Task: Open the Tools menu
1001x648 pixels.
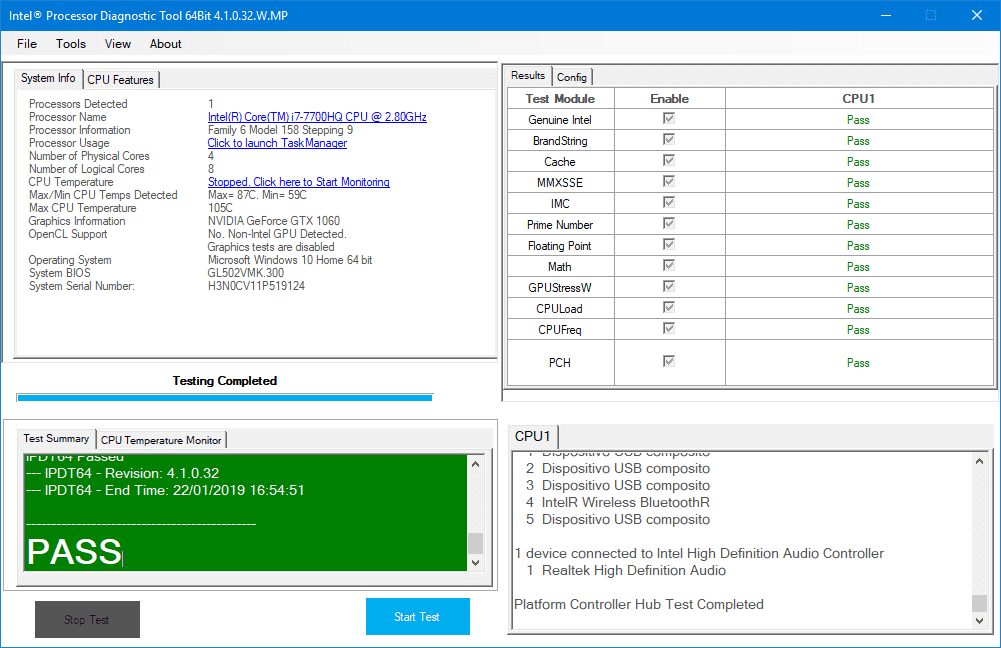Action: click(x=71, y=44)
